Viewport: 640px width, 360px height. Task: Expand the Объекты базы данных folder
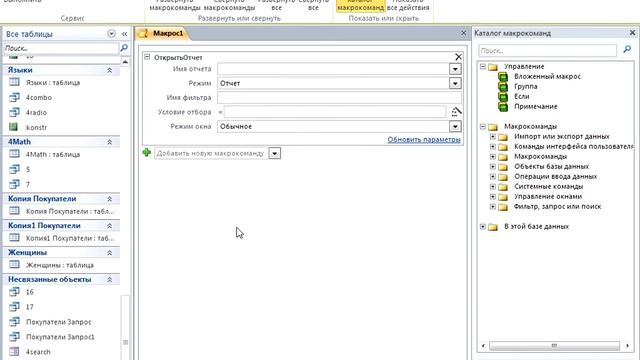[x=493, y=166]
